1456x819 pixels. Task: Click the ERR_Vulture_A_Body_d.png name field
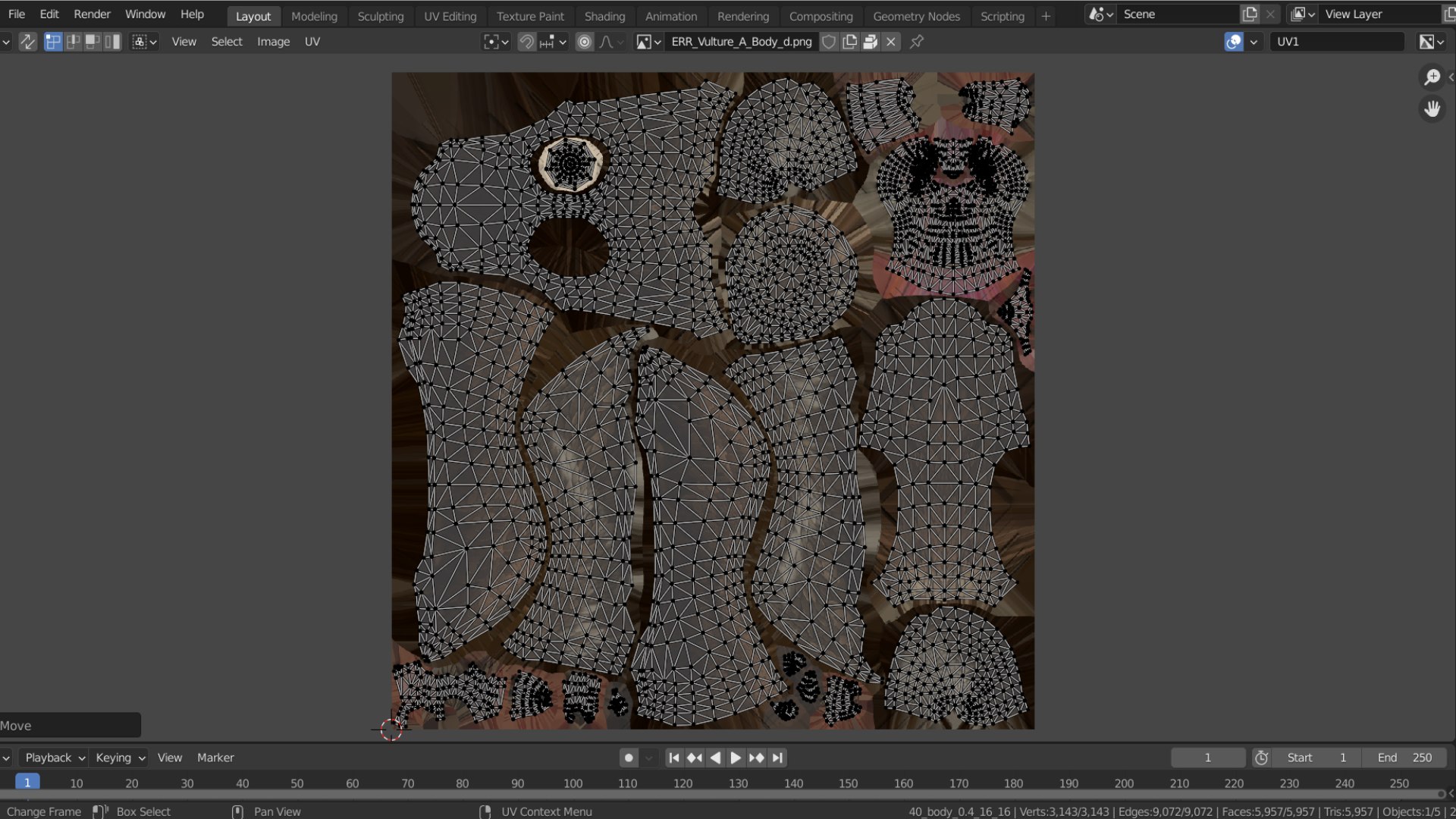(x=741, y=42)
